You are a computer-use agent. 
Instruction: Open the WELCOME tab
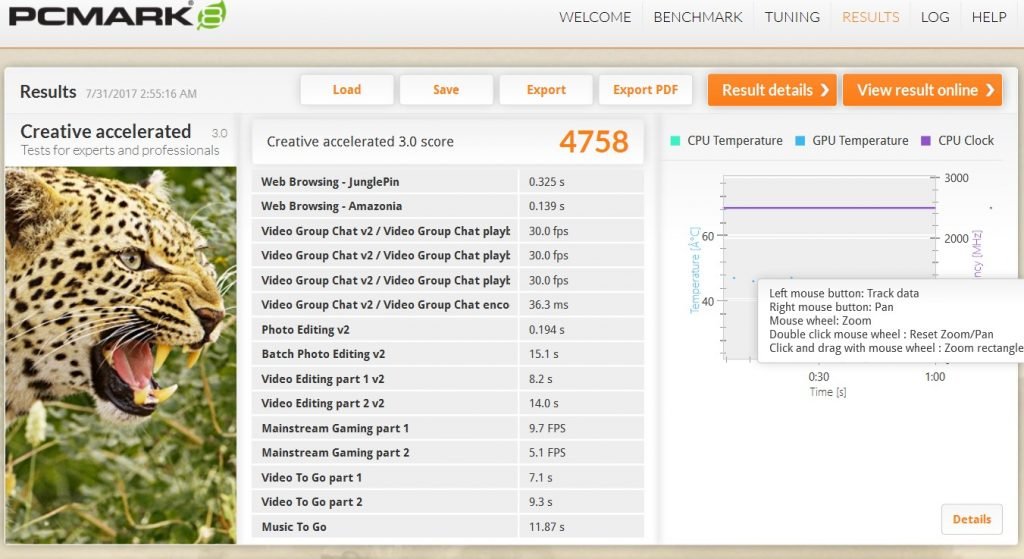pyautogui.click(x=595, y=17)
